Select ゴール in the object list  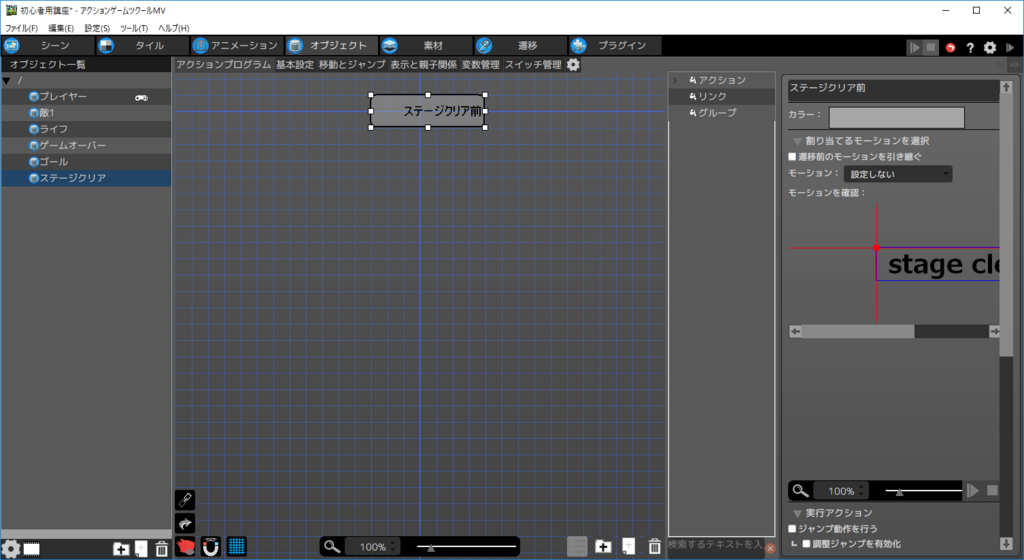[x=86, y=162]
